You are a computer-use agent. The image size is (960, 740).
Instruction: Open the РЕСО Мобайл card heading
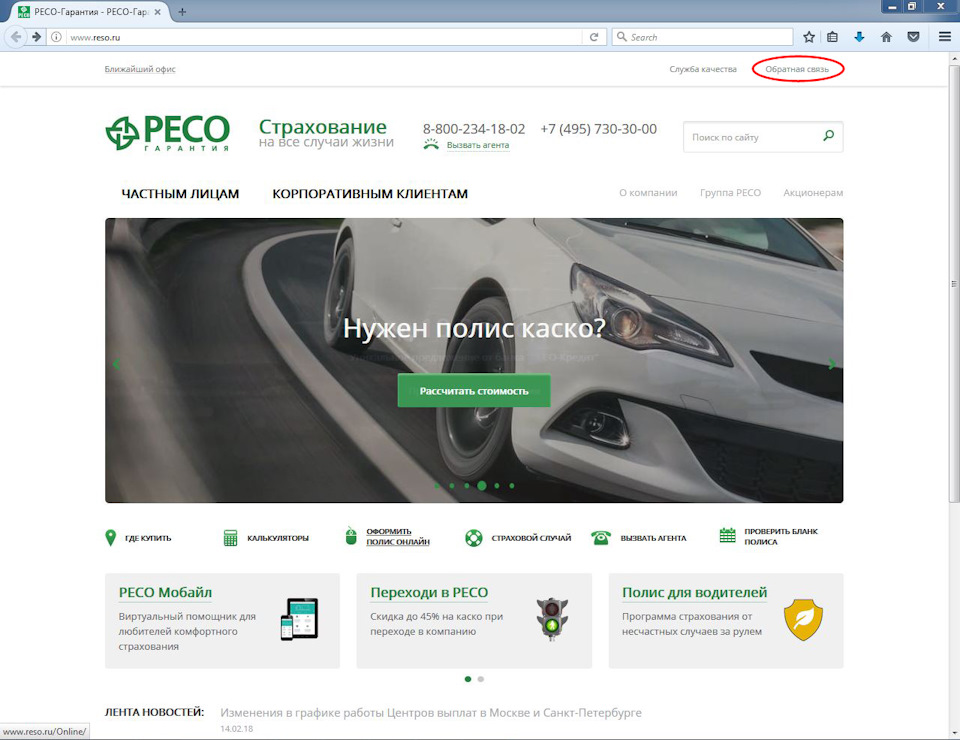[165, 592]
